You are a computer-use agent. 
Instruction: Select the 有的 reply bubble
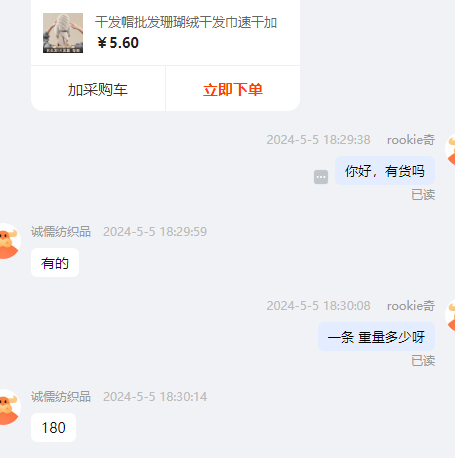[x=55, y=263]
